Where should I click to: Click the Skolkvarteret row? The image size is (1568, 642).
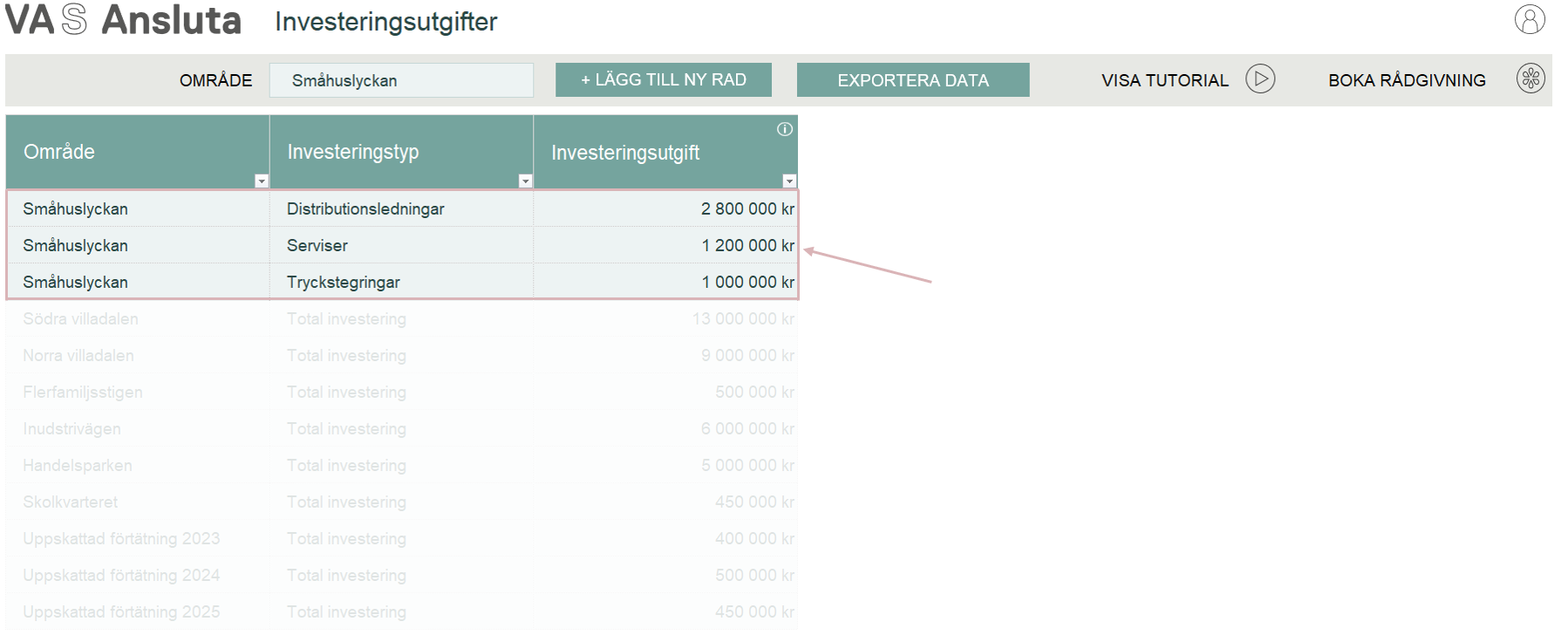point(402,502)
